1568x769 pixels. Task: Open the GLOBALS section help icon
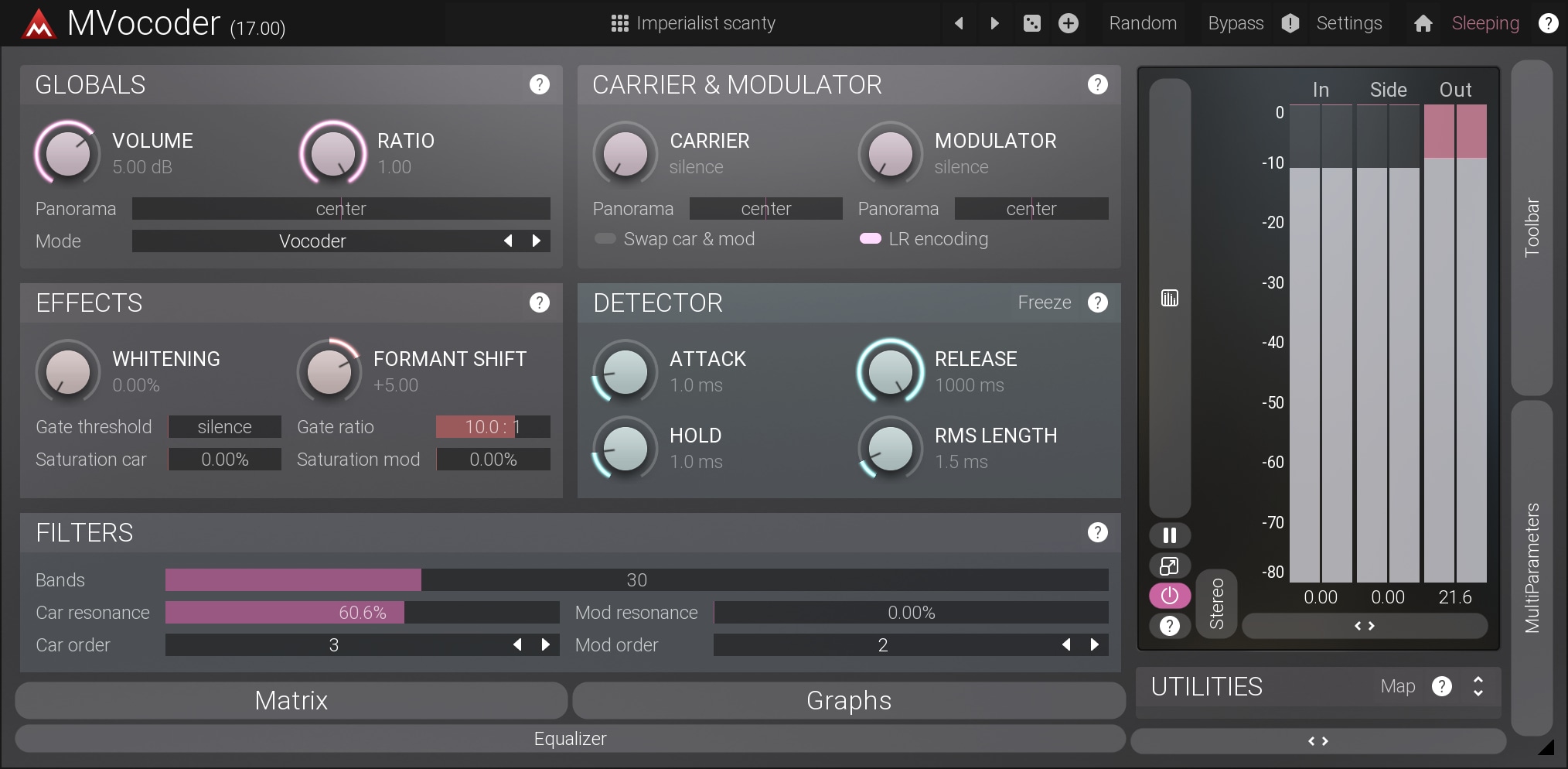539,84
